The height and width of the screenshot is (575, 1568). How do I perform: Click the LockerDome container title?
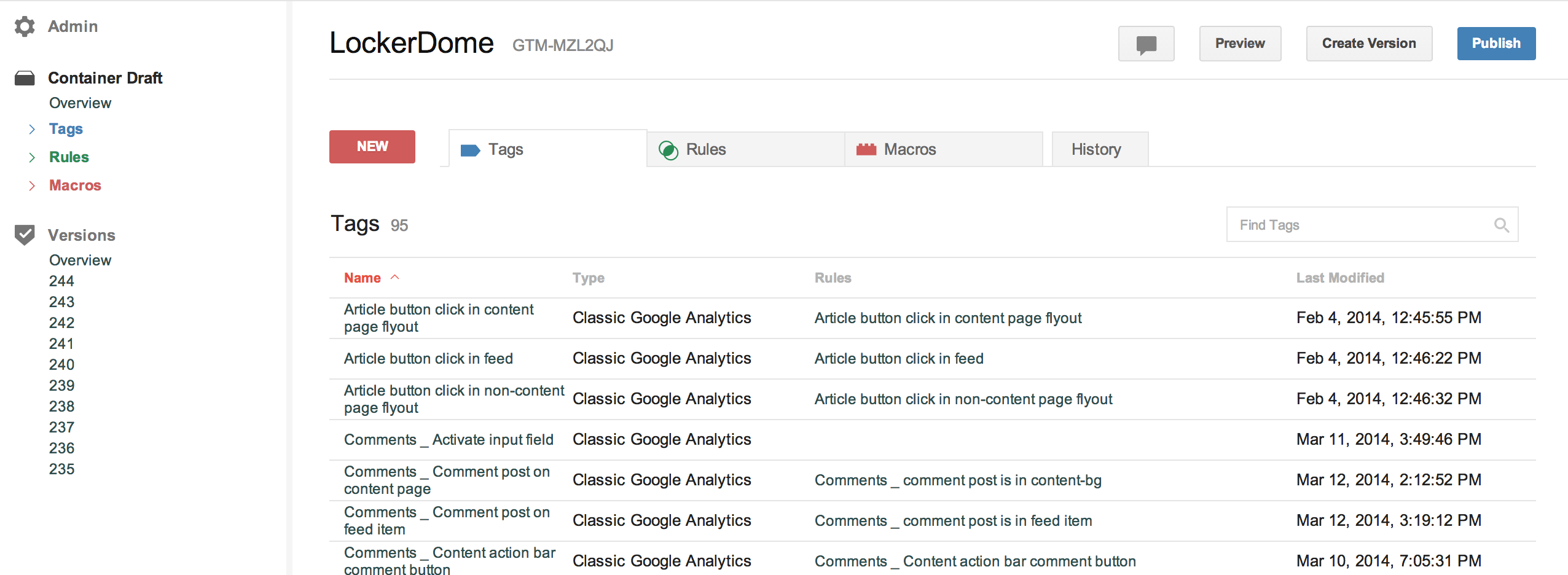tap(411, 43)
